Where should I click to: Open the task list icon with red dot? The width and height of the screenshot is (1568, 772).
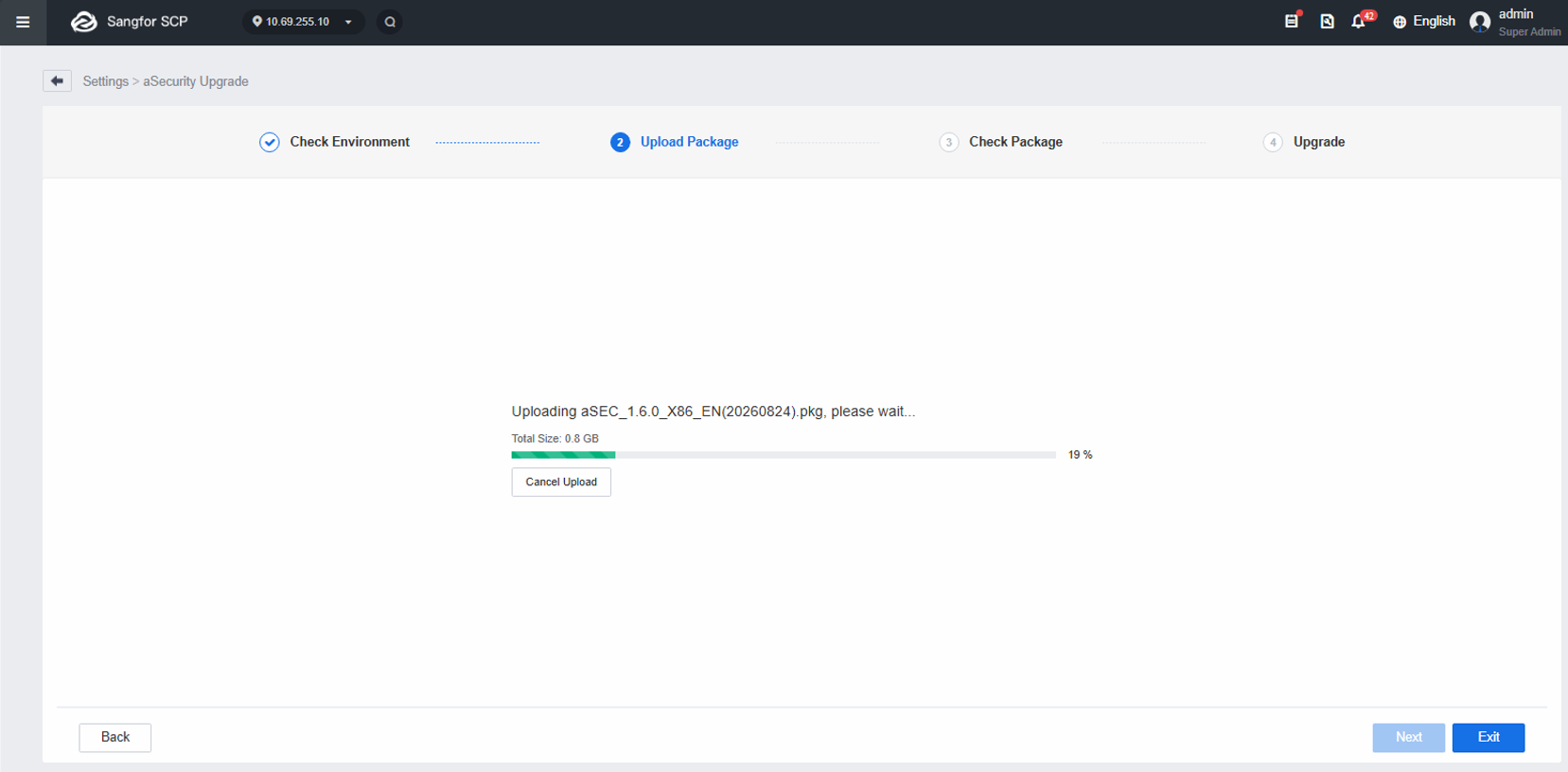pyautogui.click(x=1292, y=21)
